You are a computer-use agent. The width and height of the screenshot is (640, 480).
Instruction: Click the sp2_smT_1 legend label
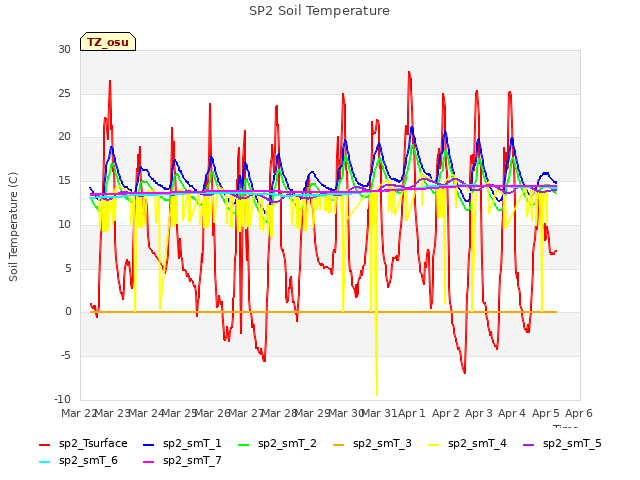pyautogui.click(x=192, y=443)
